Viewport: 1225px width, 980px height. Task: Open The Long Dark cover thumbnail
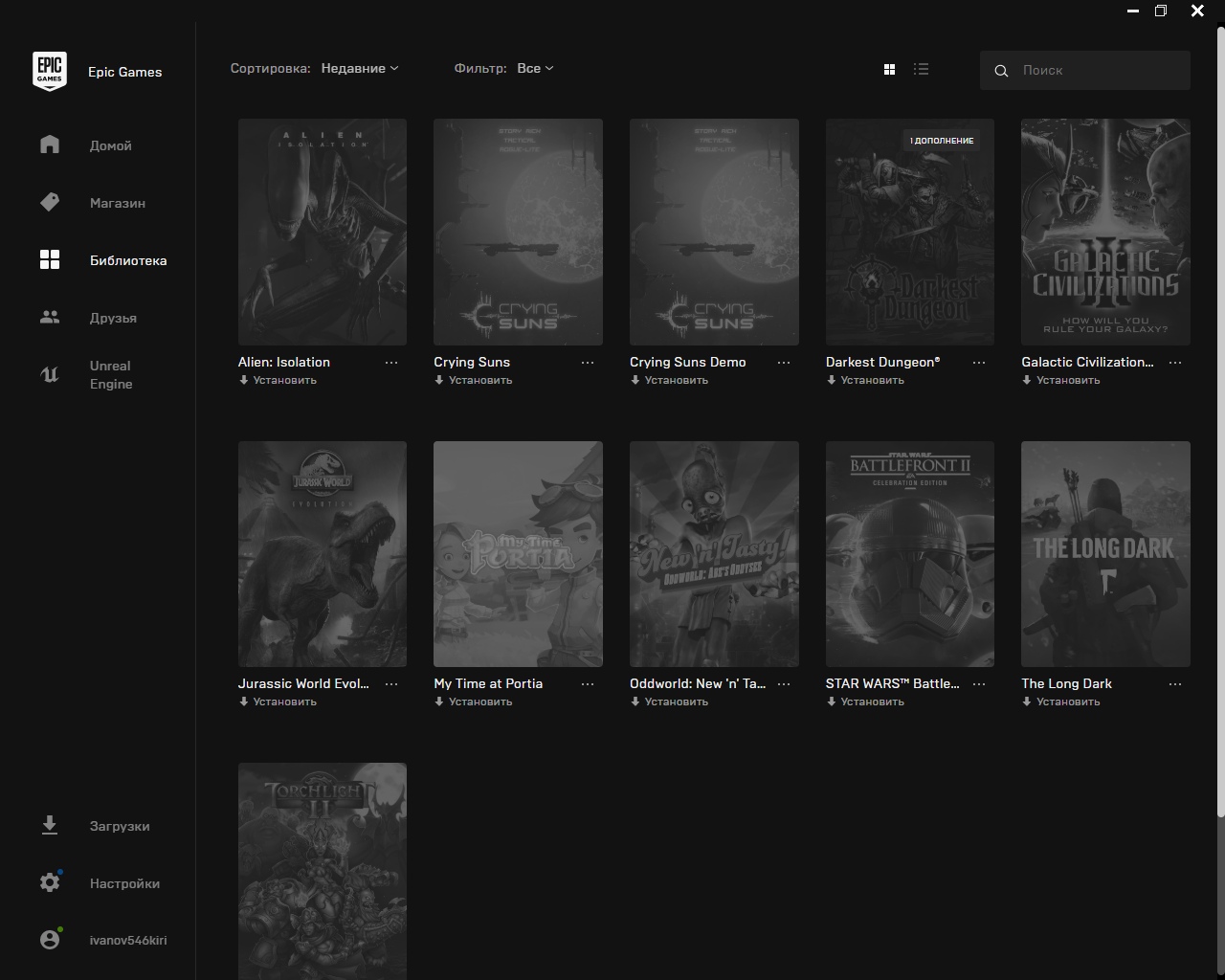pos(1105,554)
